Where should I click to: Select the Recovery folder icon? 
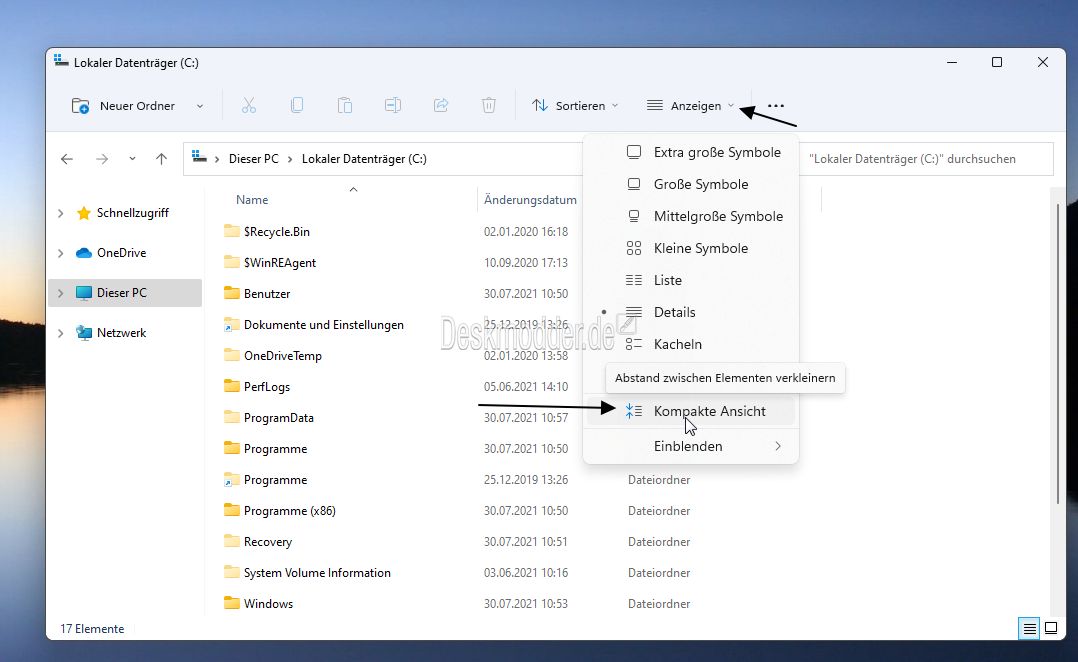(x=232, y=541)
